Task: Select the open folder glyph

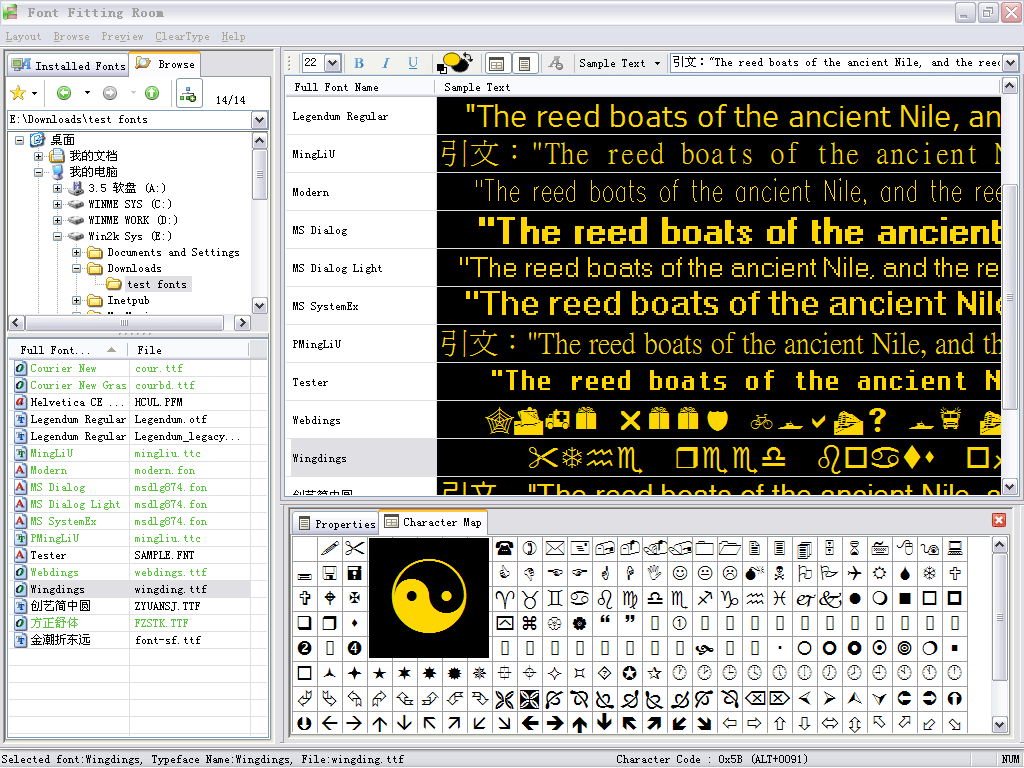Action: (729, 548)
